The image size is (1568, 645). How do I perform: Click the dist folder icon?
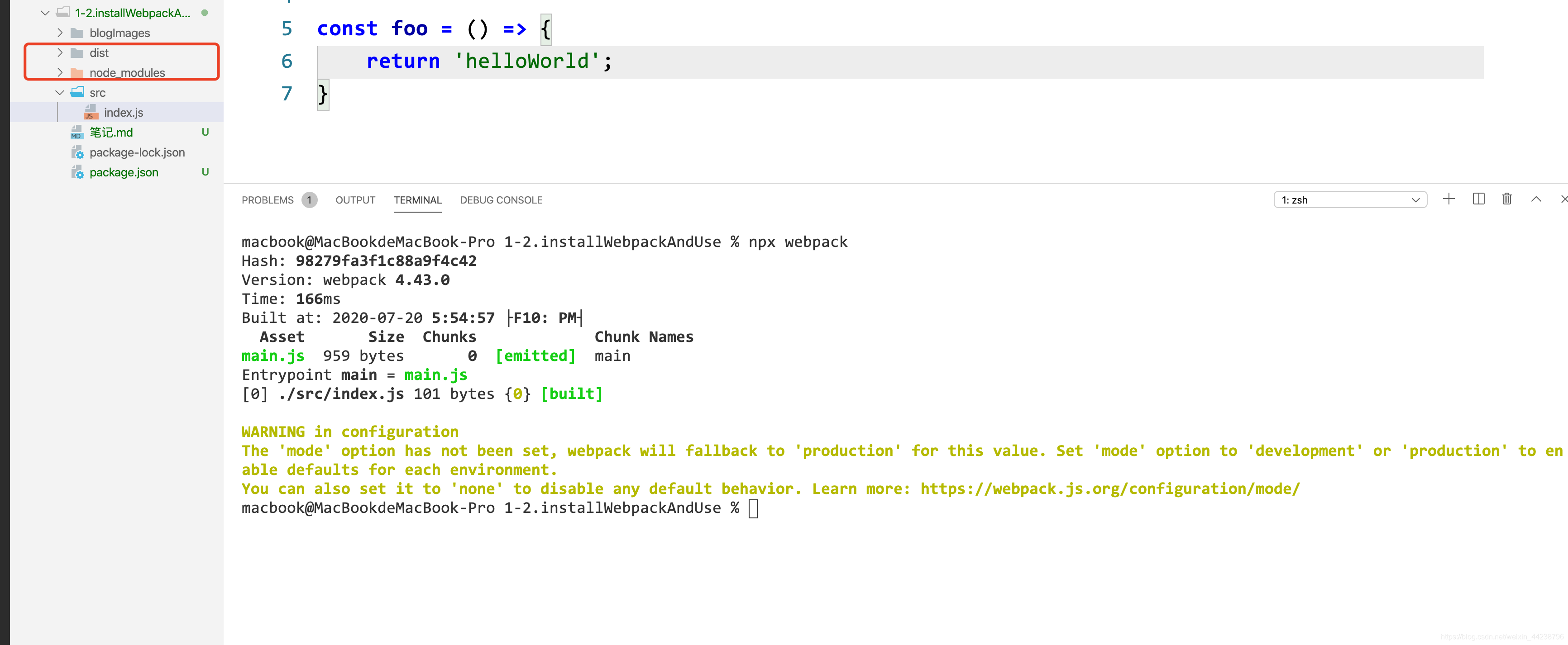tap(76, 53)
